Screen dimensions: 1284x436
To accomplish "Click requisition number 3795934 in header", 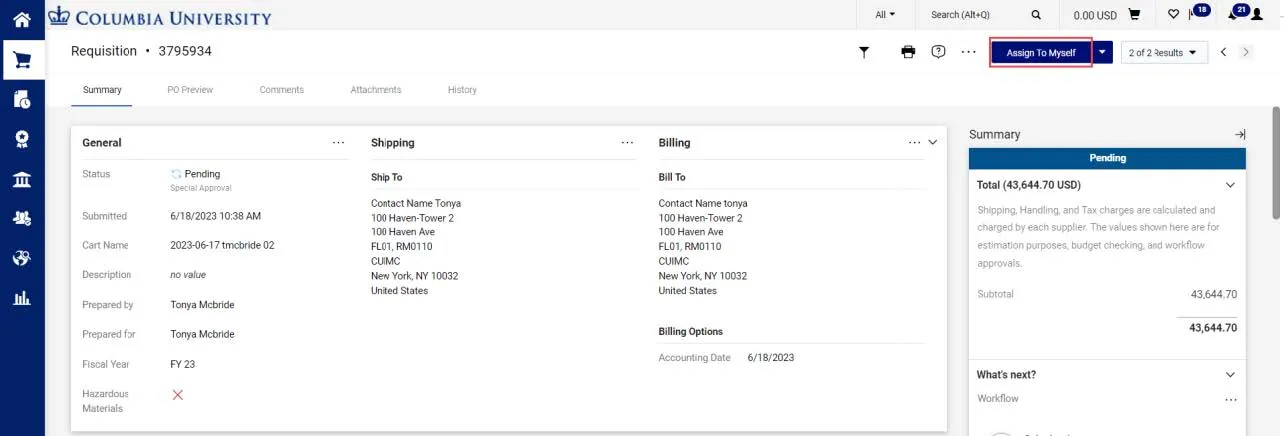I will pyautogui.click(x=185, y=51).
